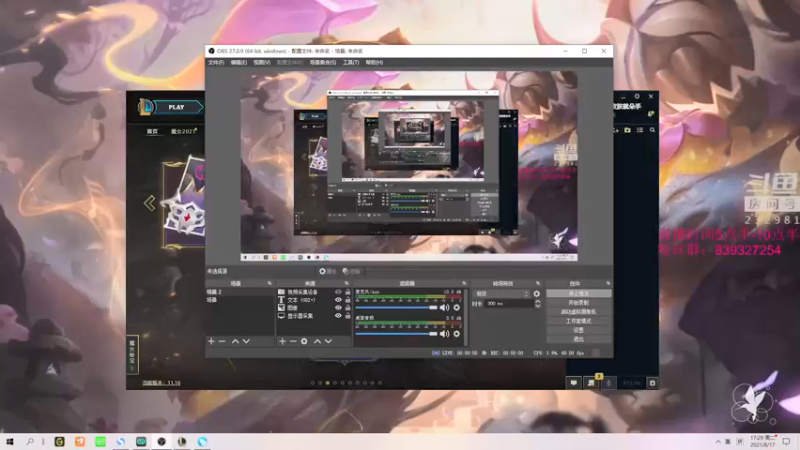Click OBS icon in the taskbar
The height and width of the screenshot is (450, 800).
(162, 441)
